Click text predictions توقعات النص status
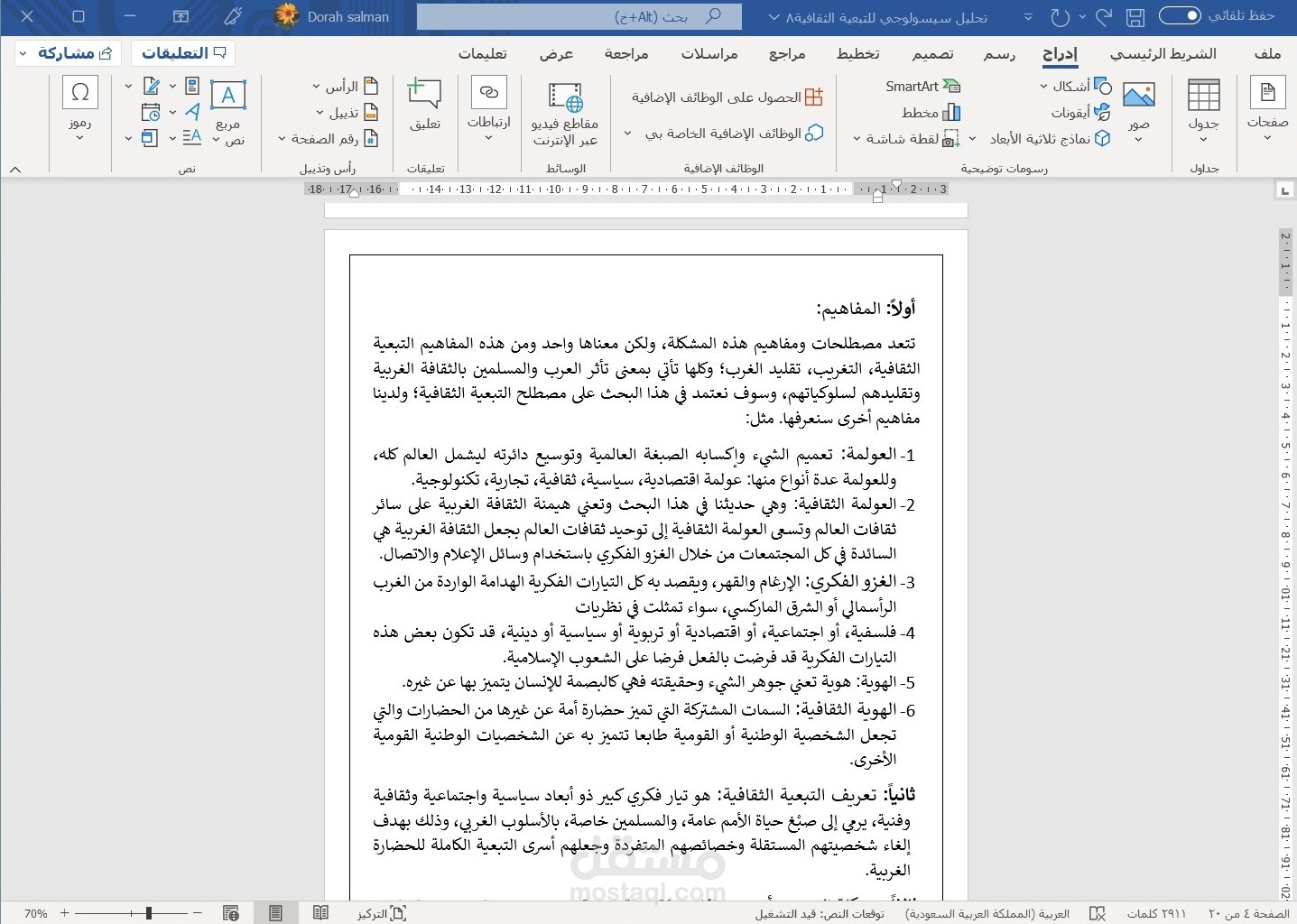 pos(820,913)
